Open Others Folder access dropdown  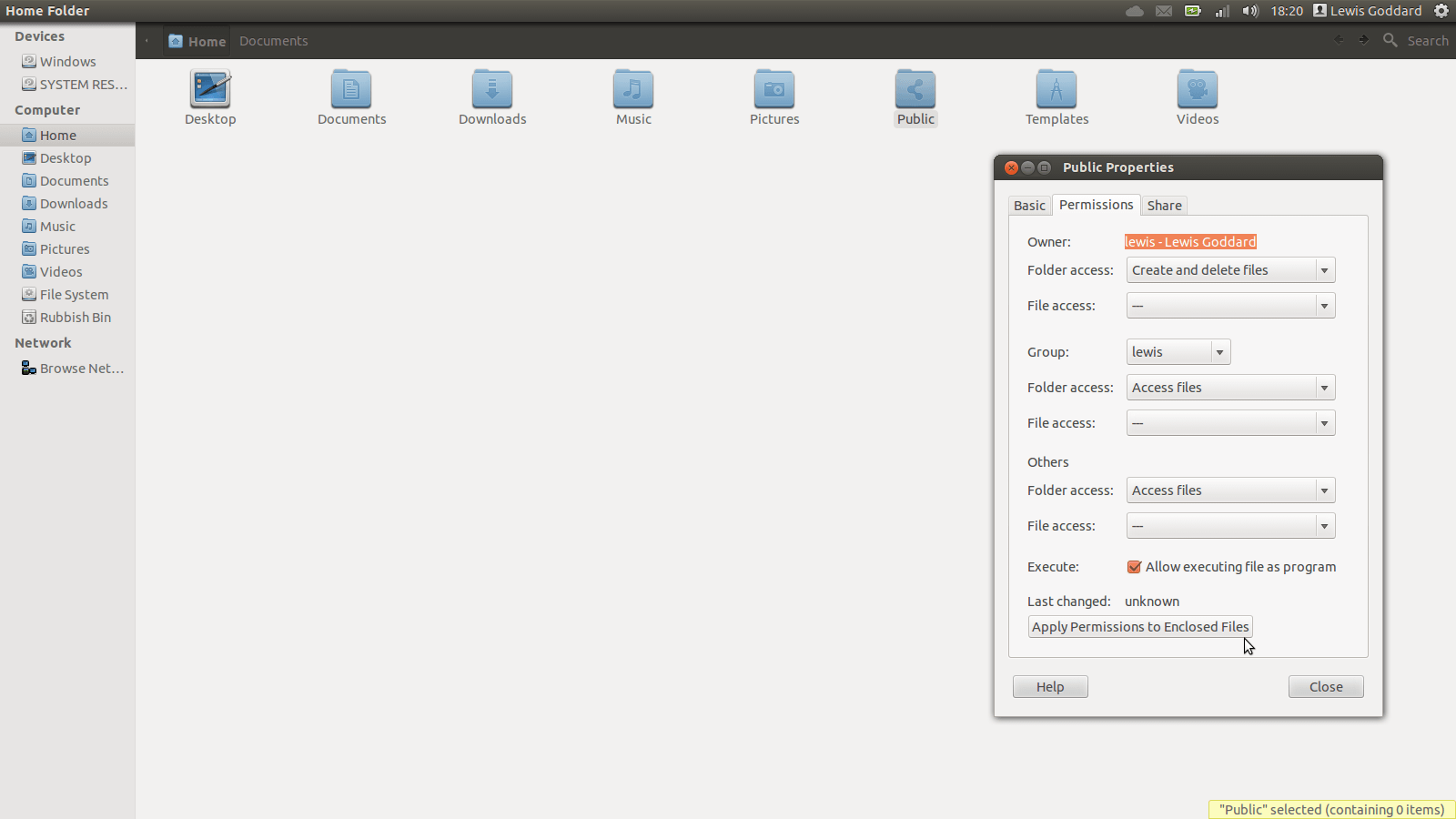click(x=1230, y=490)
